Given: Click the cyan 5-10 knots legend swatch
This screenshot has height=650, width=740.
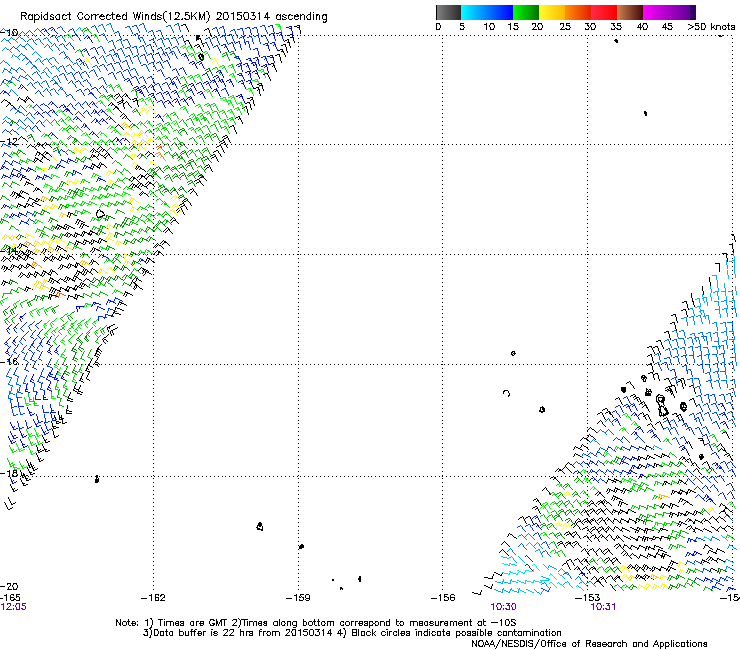Looking at the screenshot, I should (474, 12).
